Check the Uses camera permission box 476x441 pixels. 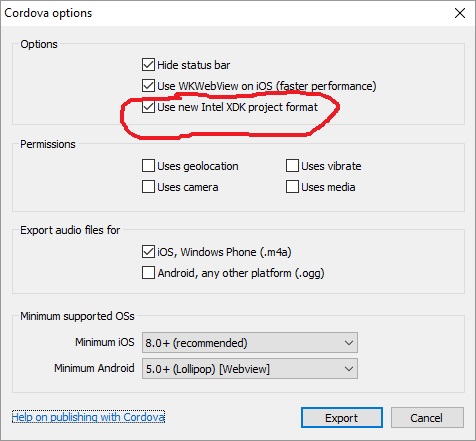[x=148, y=187]
